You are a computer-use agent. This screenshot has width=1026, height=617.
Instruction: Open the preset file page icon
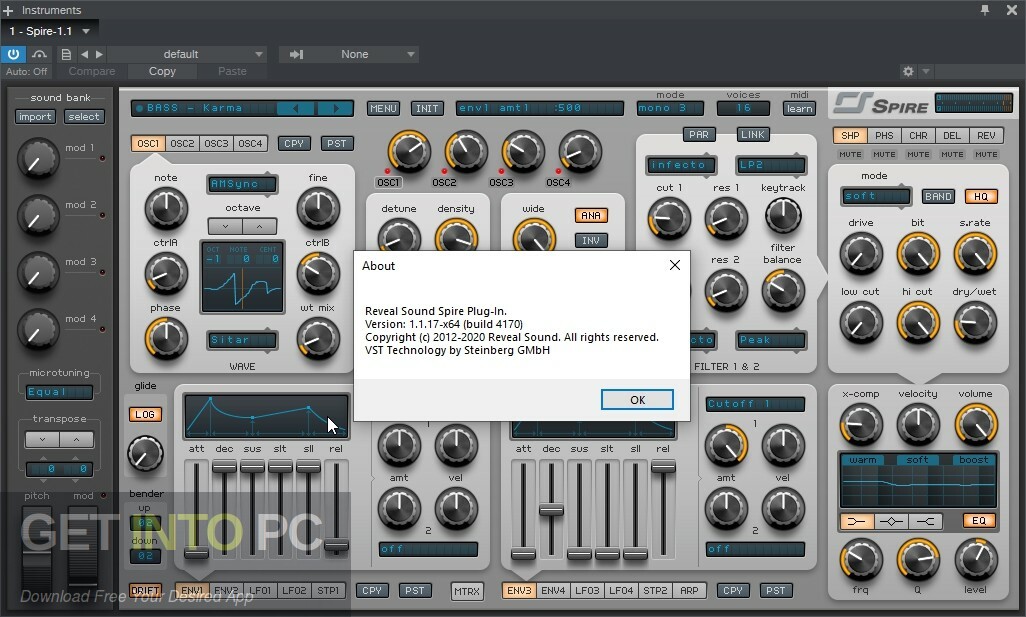click(x=66, y=54)
